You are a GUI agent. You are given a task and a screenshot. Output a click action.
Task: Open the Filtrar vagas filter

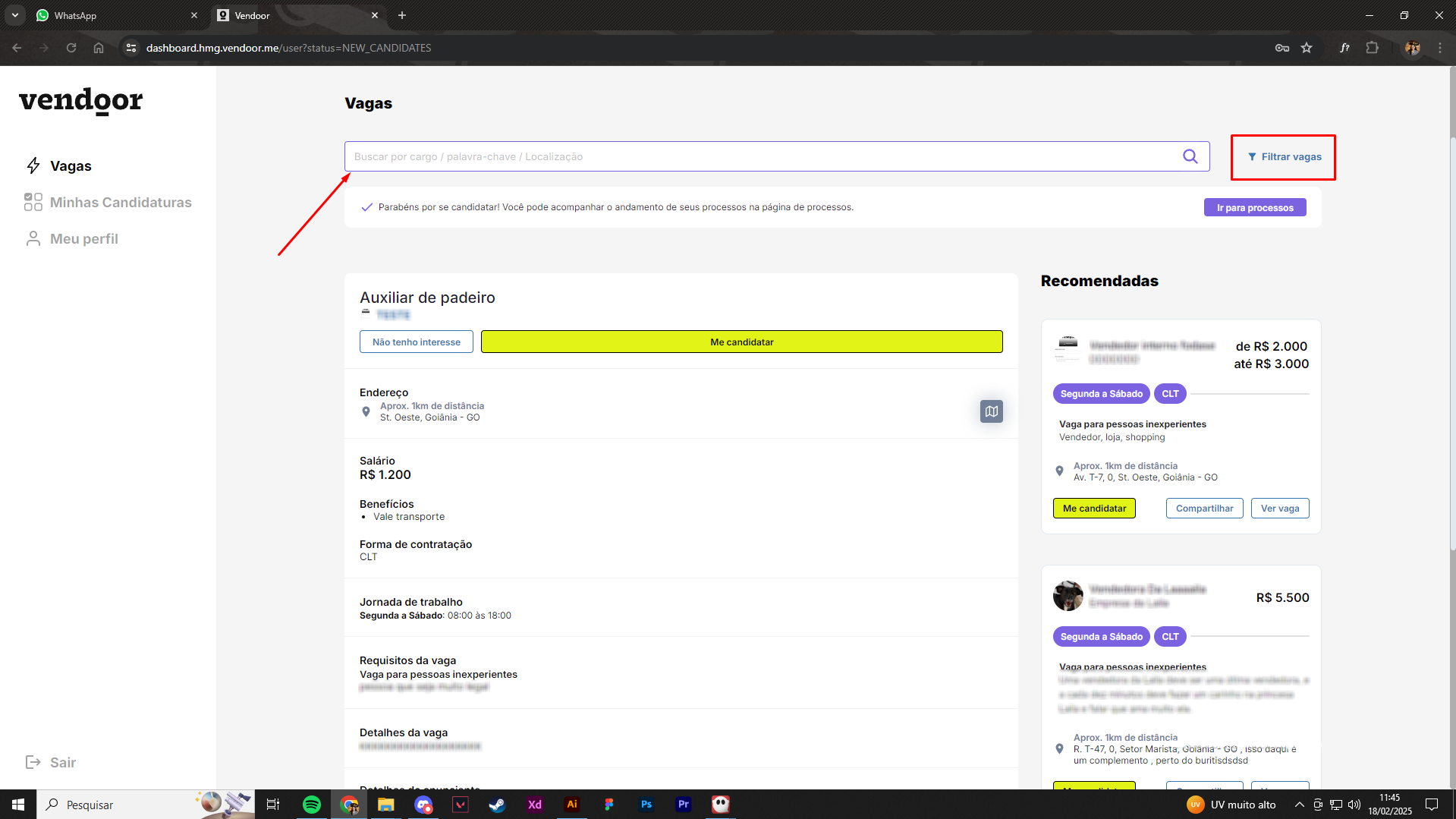pos(1284,157)
